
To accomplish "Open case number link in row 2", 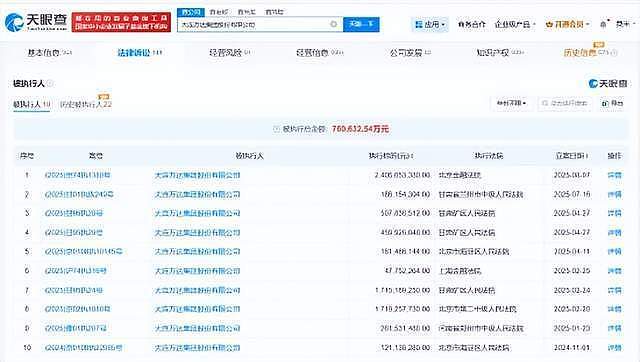I will pyautogui.click(x=79, y=195).
